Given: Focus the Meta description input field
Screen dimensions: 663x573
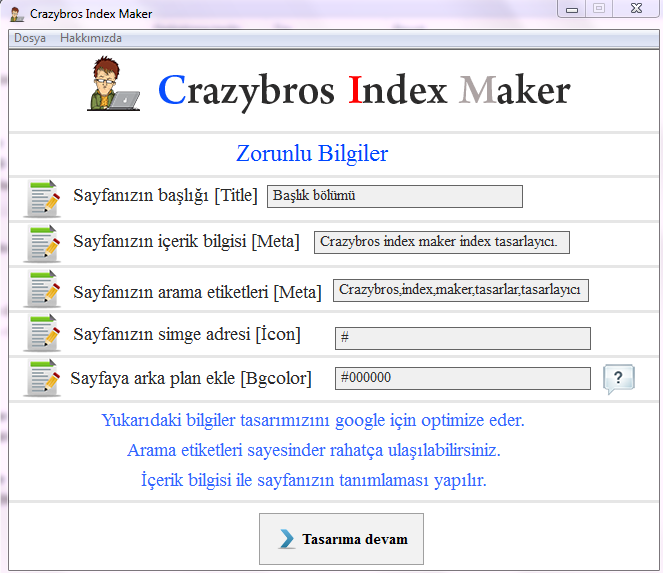Looking at the screenshot, I should (441, 242).
